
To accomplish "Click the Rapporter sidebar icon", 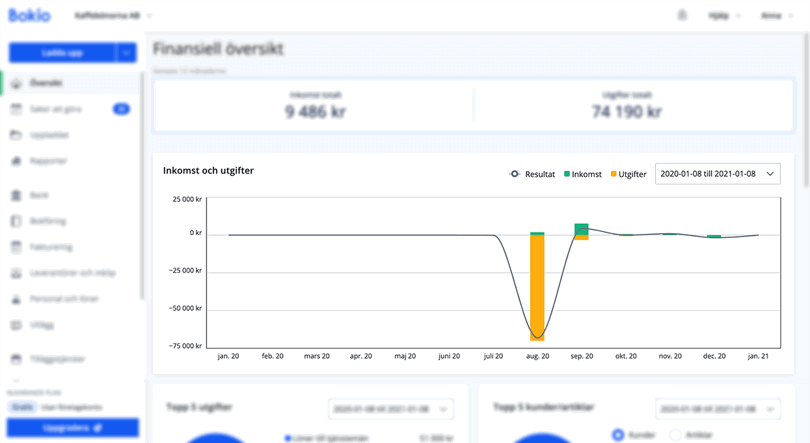I will [16, 161].
